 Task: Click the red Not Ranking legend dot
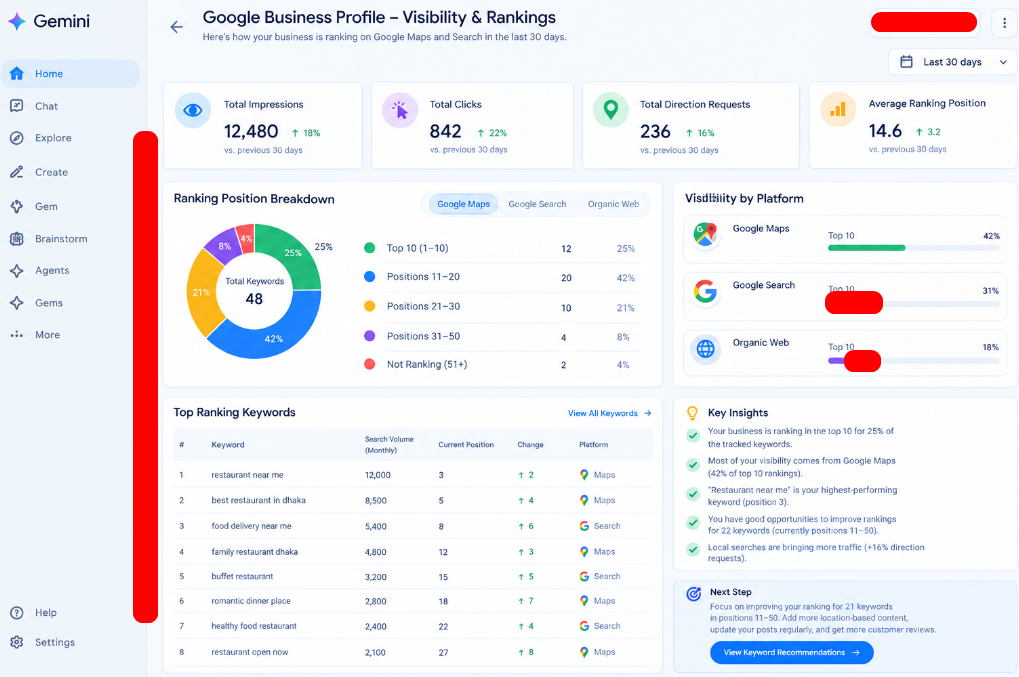(x=370, y=364)
